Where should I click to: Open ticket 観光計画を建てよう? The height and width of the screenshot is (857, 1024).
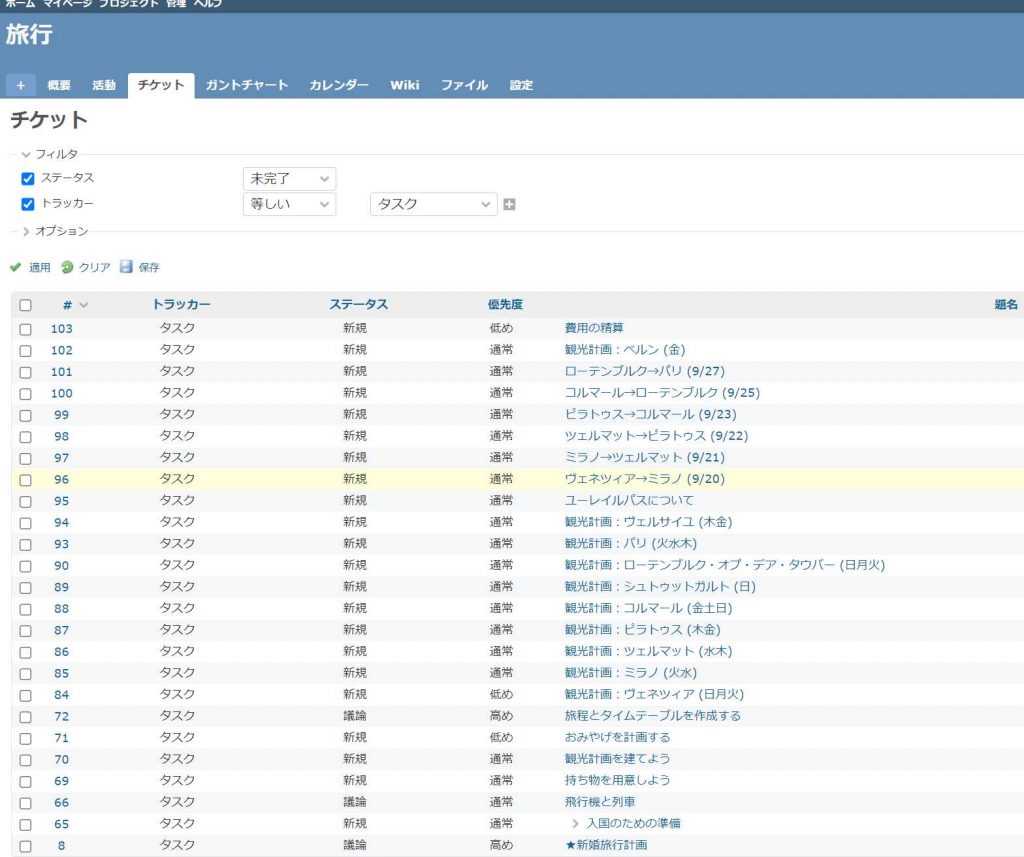[618, 759]
